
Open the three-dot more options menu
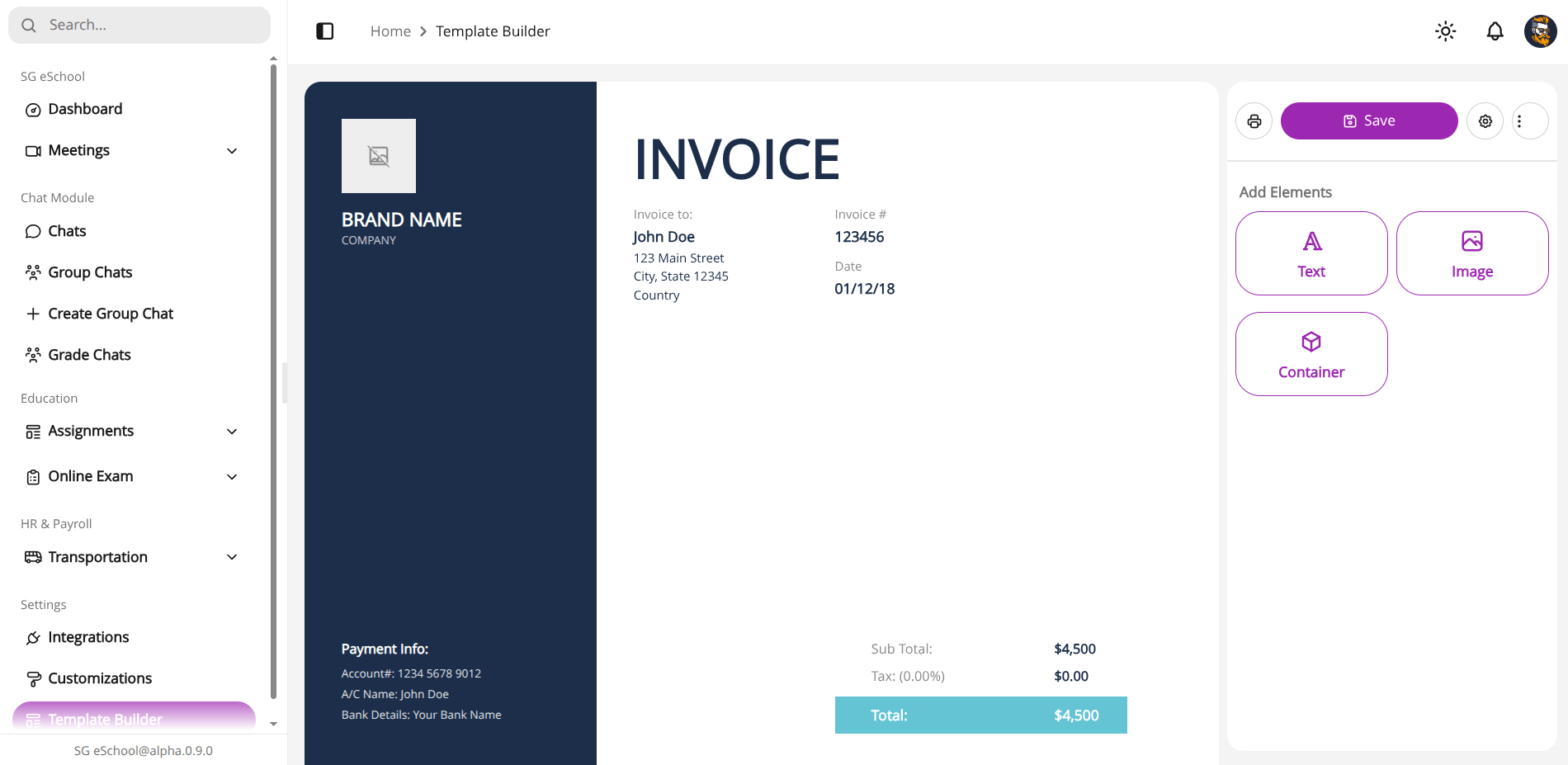[x=1530, y=121]
